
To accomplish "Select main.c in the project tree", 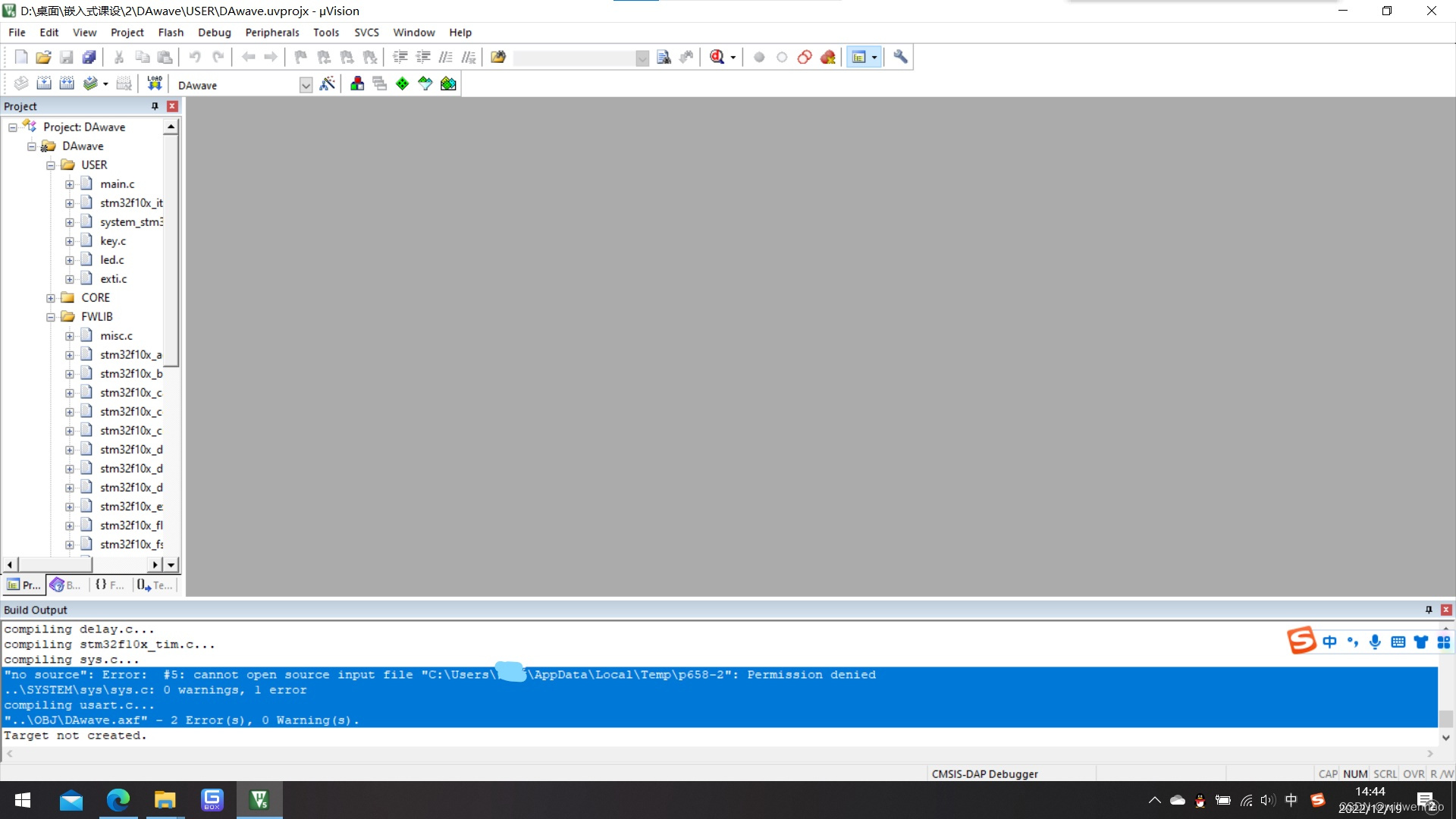I will coord(118,184).
